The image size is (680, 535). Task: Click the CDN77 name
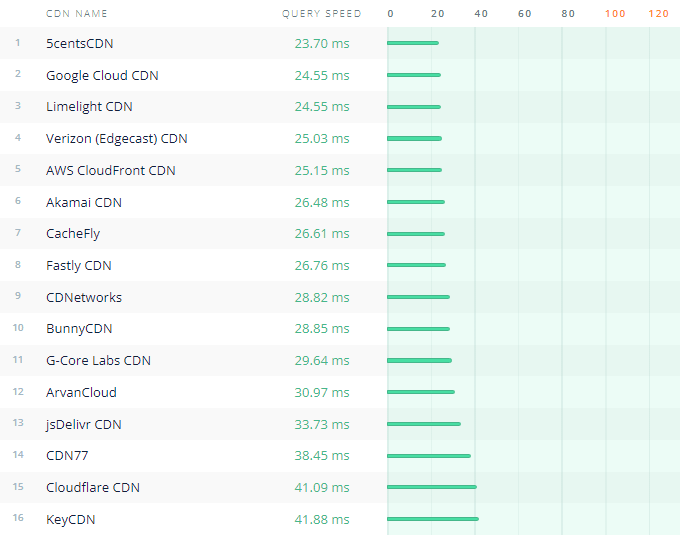pyautogui.click(x=67, y=456)
